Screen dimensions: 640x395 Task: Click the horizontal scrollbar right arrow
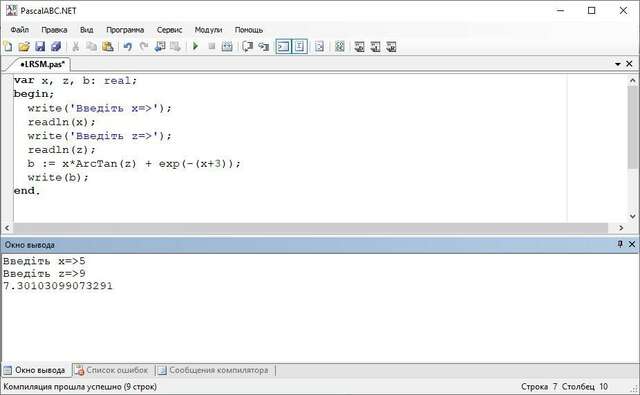(621, 228)
